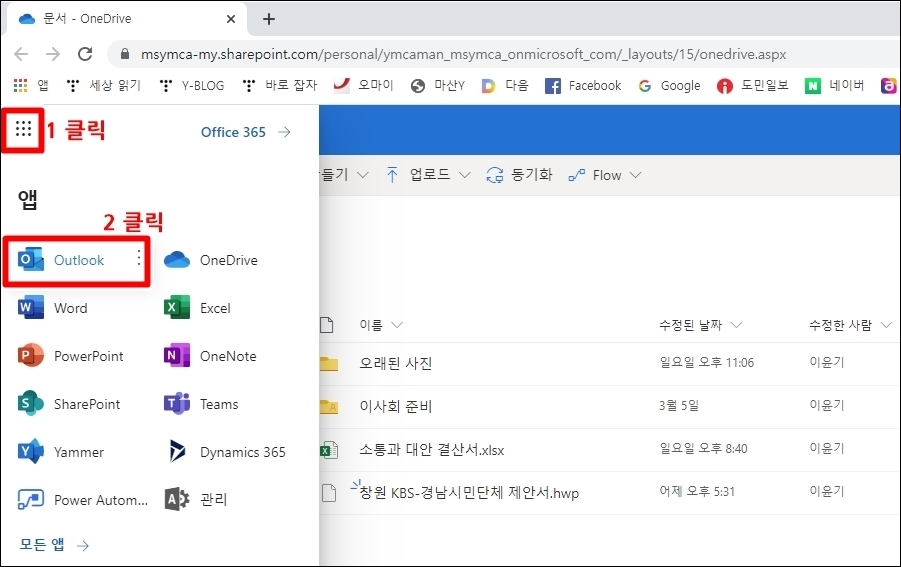Open 네이버 bookmark
This screenshot has width=901, height=567.
[834, 86]
